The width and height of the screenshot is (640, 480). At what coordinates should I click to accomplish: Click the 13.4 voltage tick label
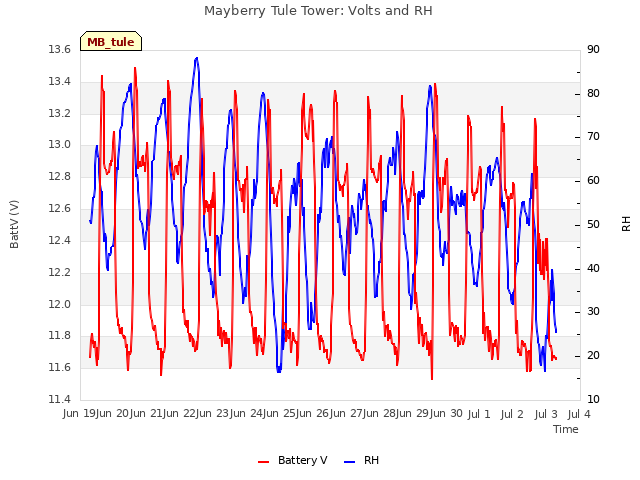click(59, 82)
